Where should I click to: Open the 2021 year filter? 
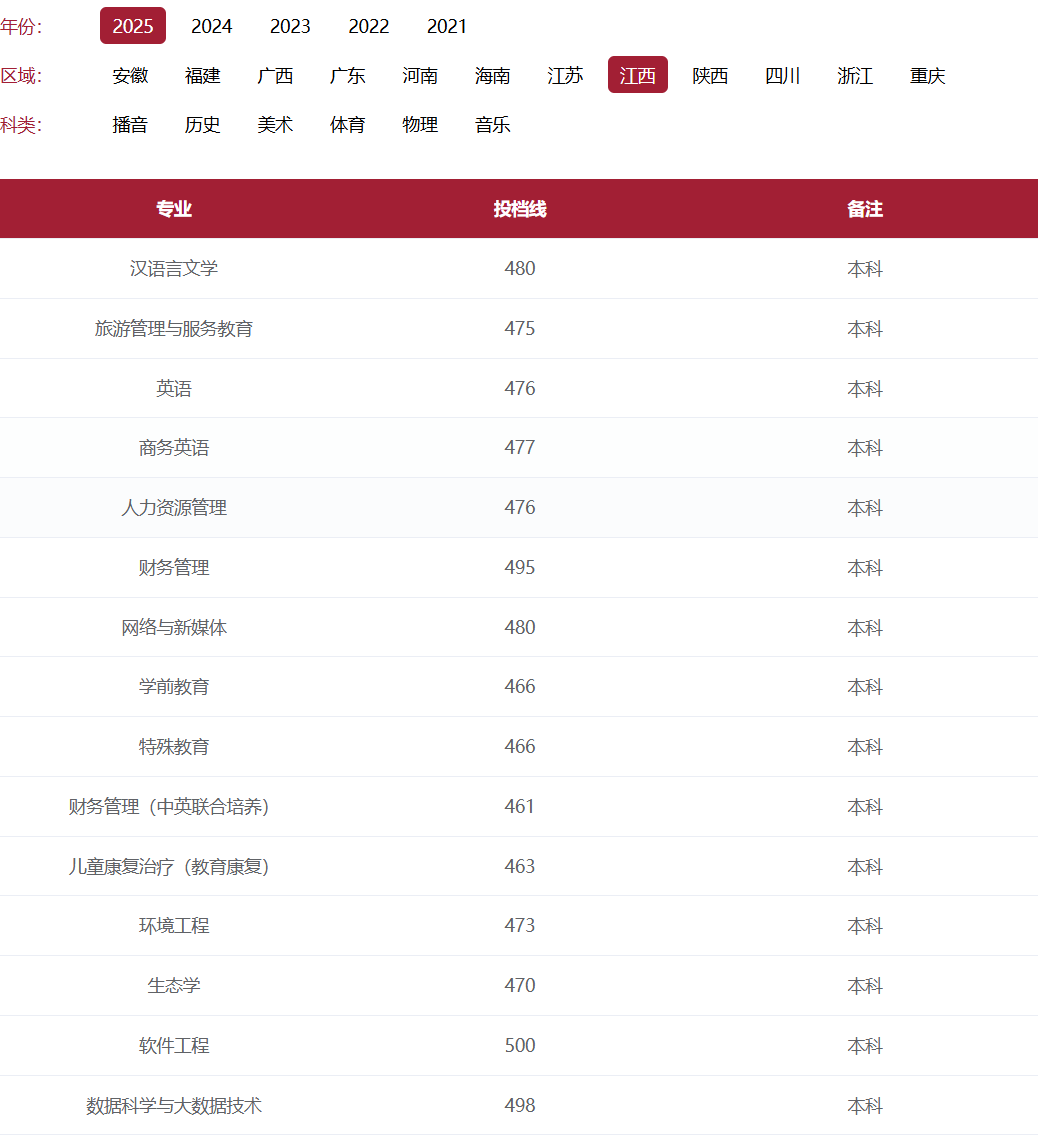pos(446,26)
